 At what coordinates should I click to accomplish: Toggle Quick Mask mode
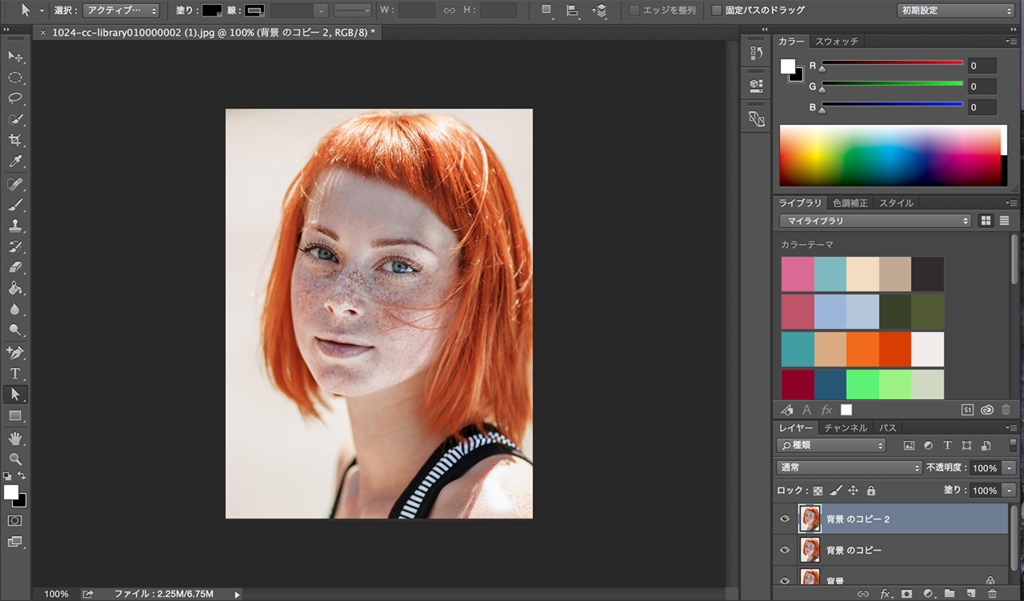14,521
